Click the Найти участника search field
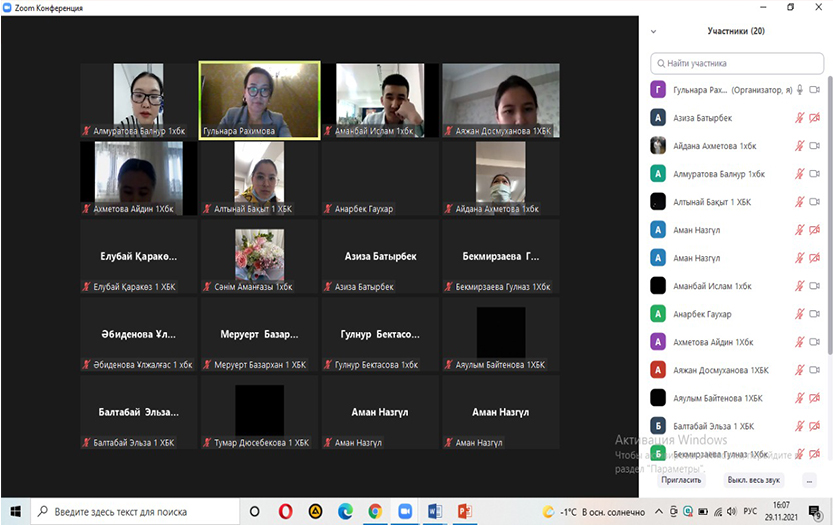 (x=738, y=63)
